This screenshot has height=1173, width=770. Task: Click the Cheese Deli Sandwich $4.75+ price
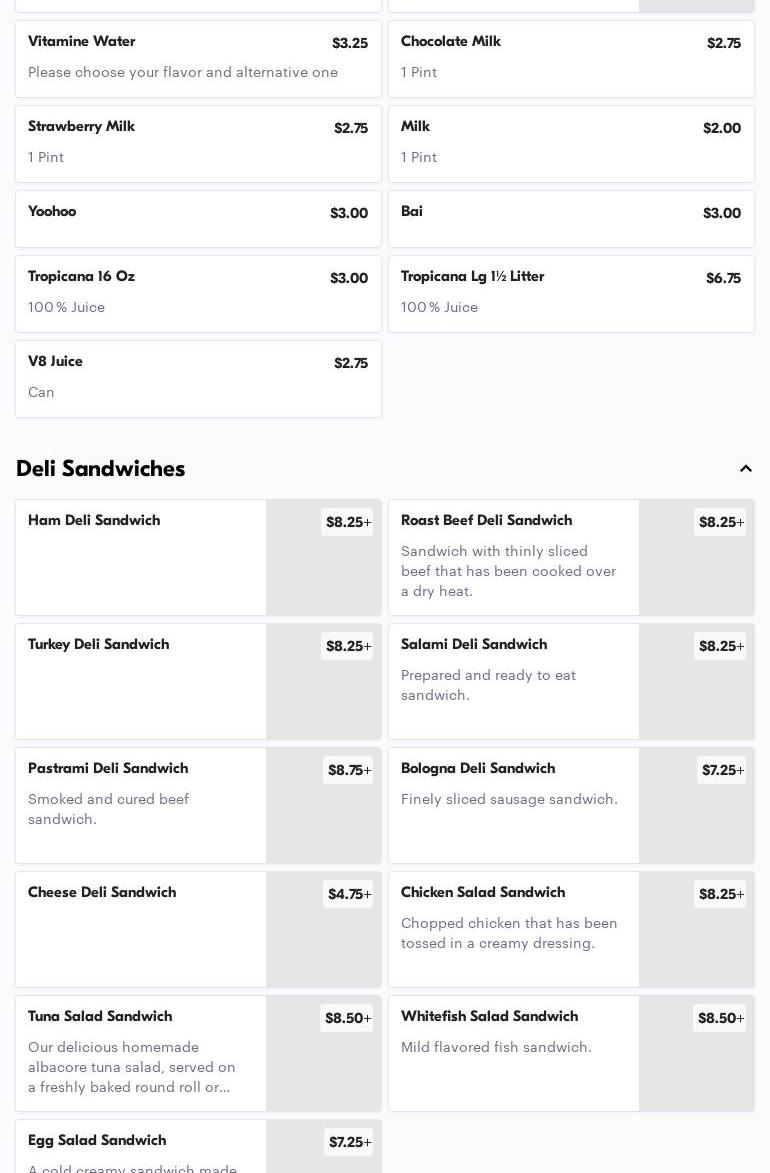click(349, 894)
